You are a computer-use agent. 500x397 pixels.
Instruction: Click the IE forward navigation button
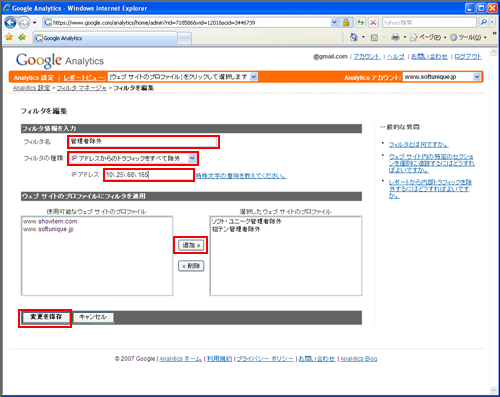coord(24,23)
